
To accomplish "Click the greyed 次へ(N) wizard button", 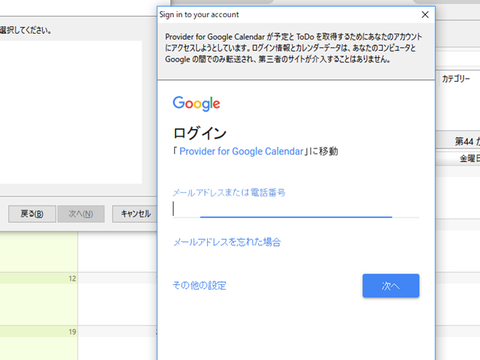I will point(81,214).
